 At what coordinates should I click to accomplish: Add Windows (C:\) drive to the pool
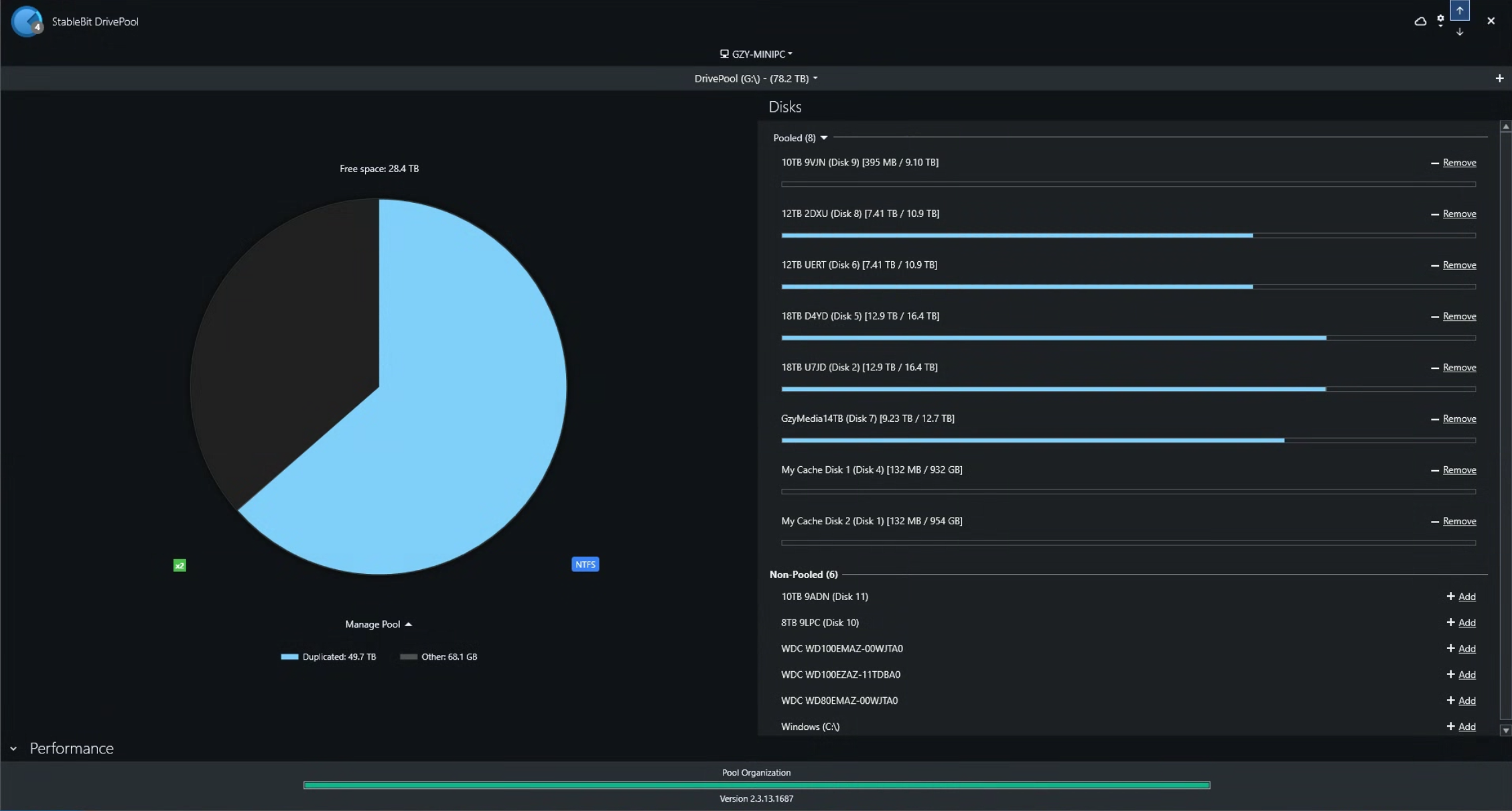coord(1466,727)
